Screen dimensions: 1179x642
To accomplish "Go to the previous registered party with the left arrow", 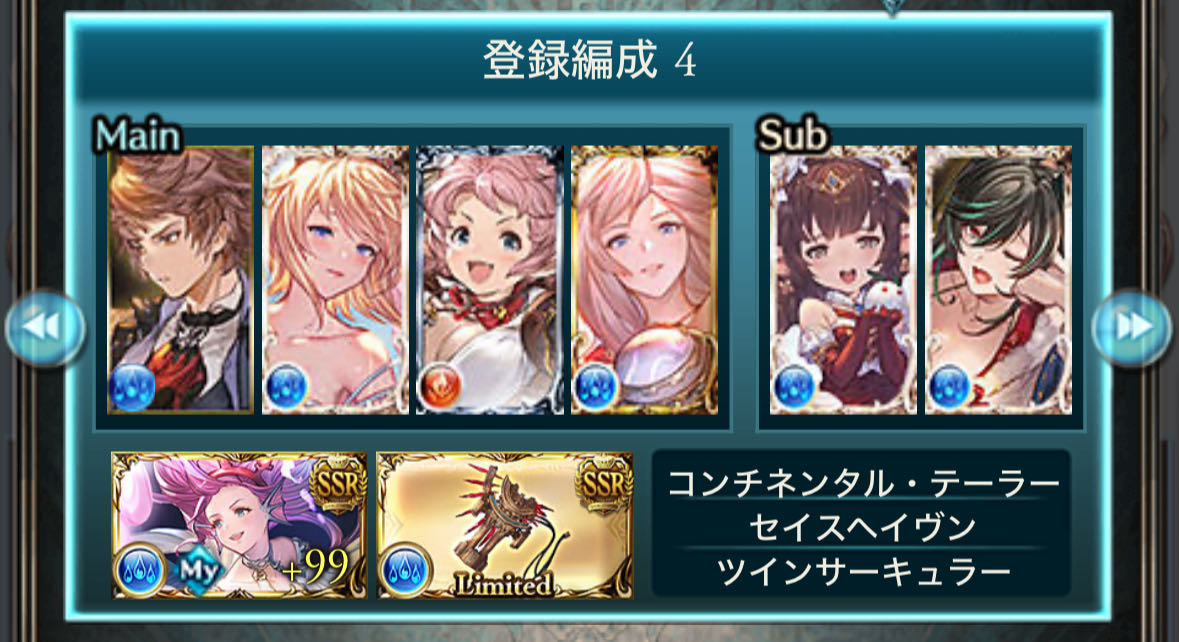I will pyautogui.click(x=45, y=328).
